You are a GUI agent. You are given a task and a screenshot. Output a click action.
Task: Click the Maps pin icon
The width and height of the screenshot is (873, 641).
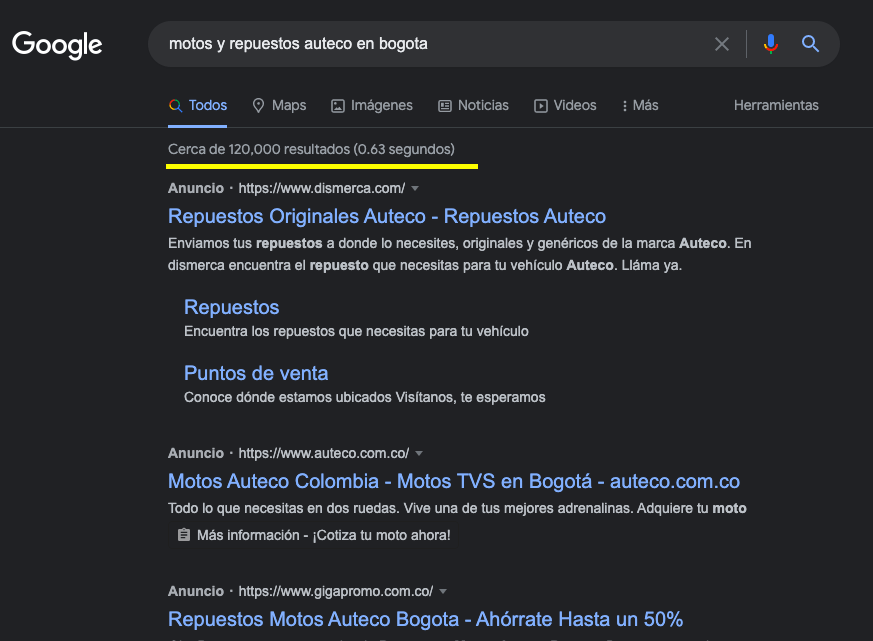coord(258,105)
